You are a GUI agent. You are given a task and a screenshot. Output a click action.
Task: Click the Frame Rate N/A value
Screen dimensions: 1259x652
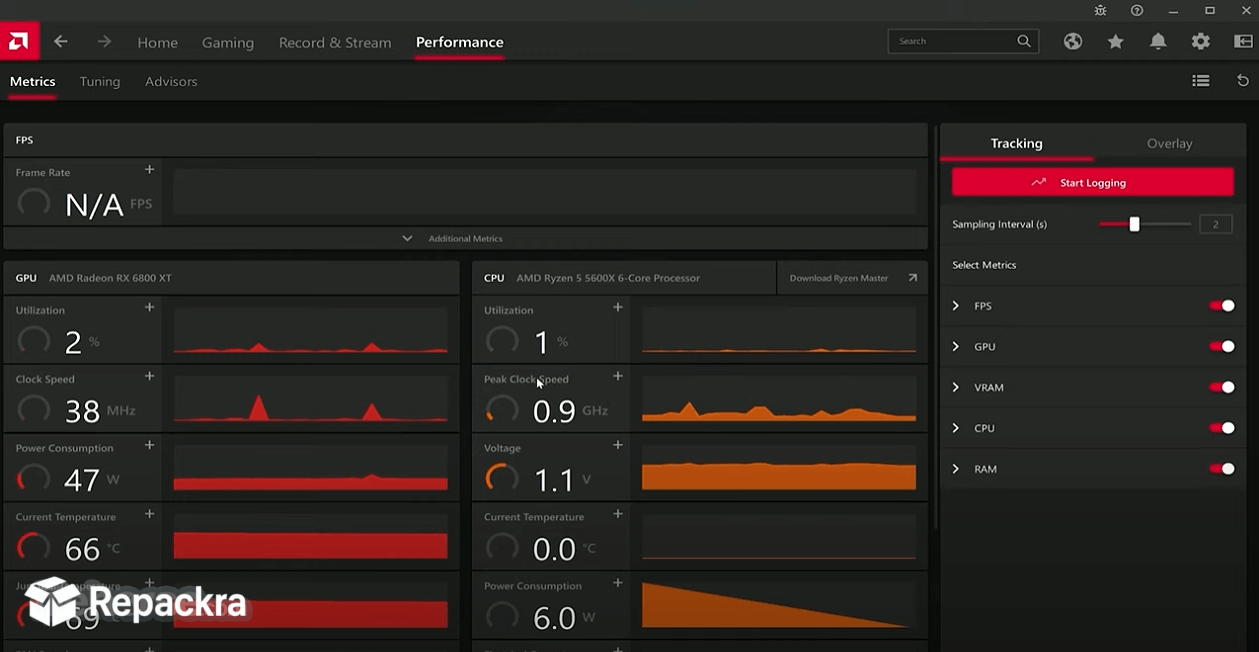click(x=94, y=205)
